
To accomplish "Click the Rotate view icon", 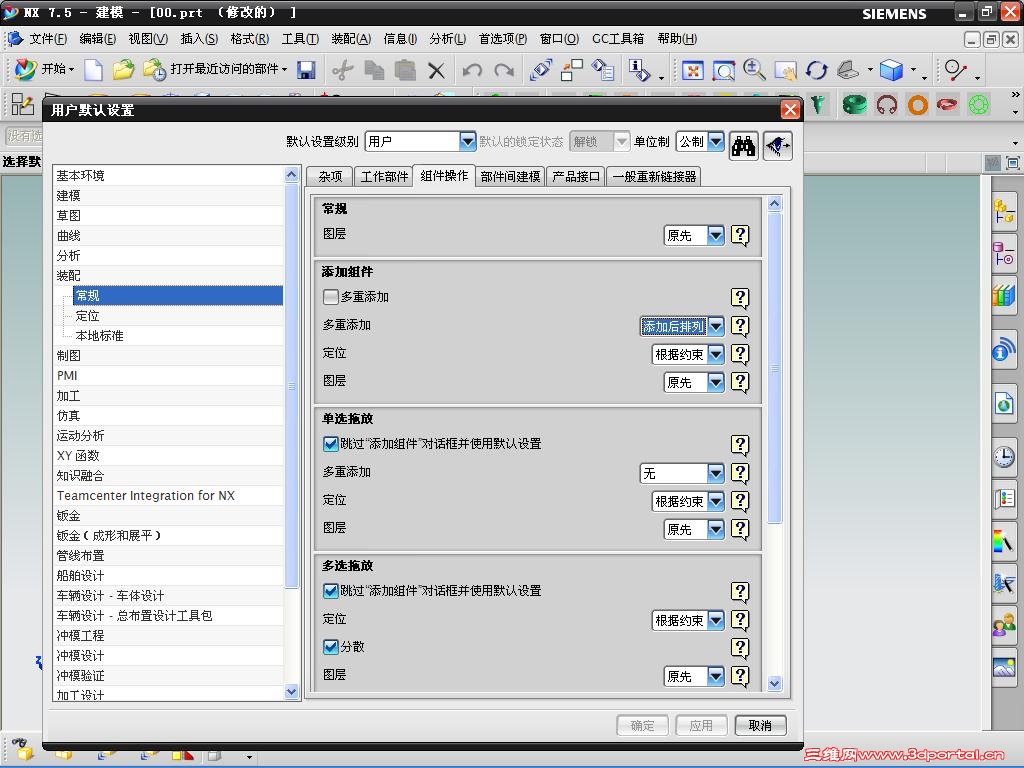I will pyautogui.click(x=816, y=69).
